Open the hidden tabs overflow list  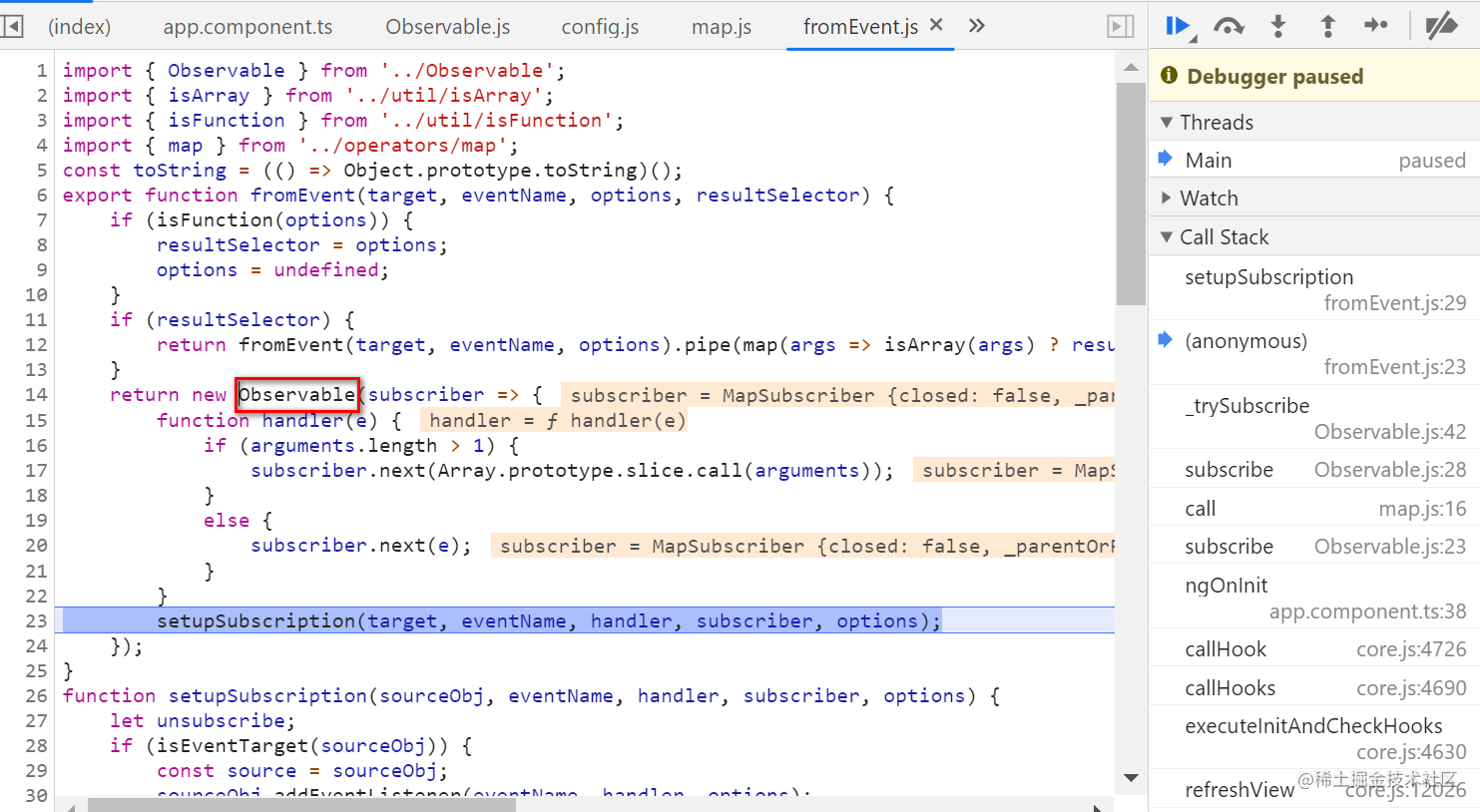[x=975, y=26]
